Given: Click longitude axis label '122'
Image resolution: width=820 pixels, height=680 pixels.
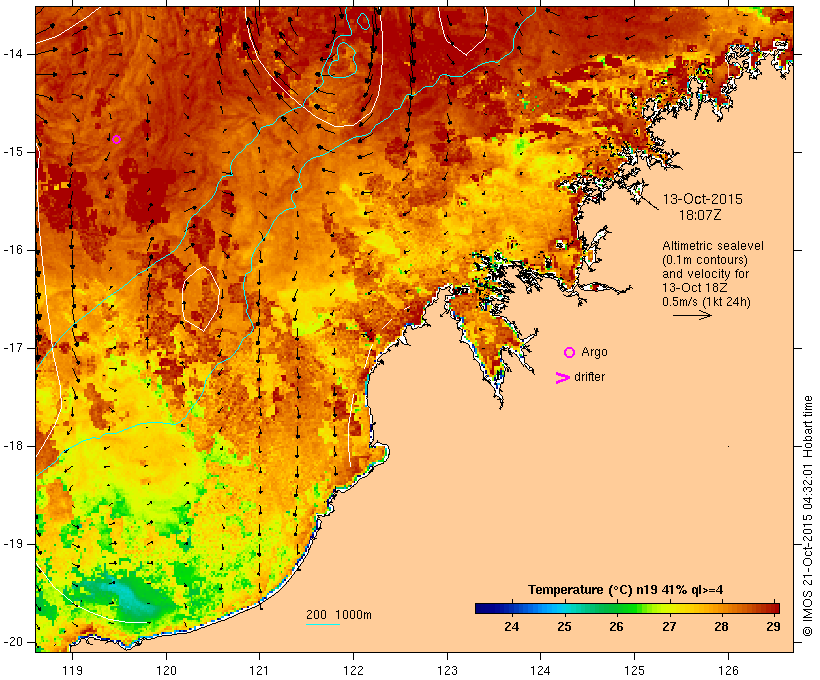Looking at the screenshot, I should [x=353, y=670].
